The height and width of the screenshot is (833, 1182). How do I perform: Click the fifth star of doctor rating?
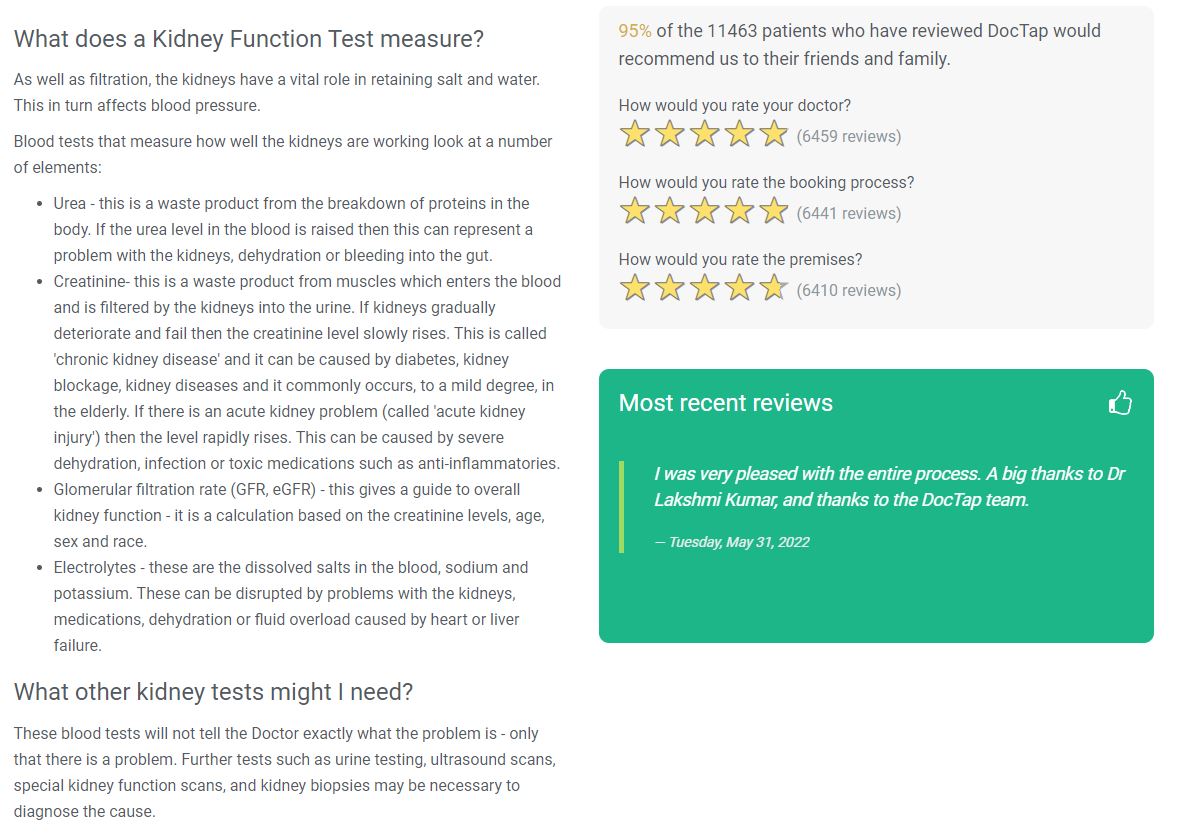point(773,134)
